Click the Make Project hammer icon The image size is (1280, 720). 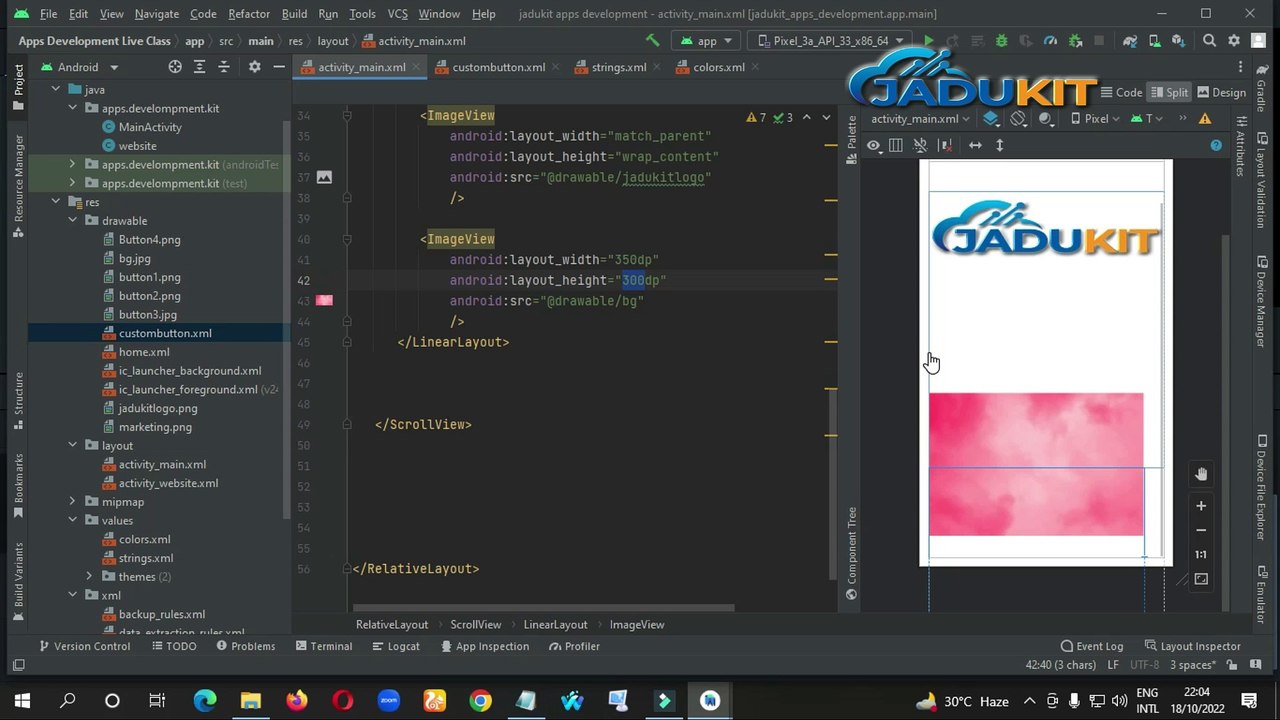click(652, 41)
